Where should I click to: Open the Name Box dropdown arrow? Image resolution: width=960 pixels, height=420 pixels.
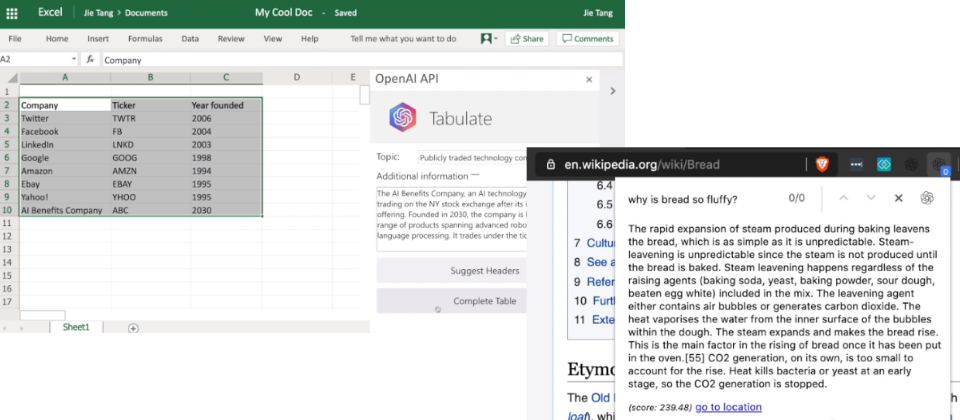[74, 59]
